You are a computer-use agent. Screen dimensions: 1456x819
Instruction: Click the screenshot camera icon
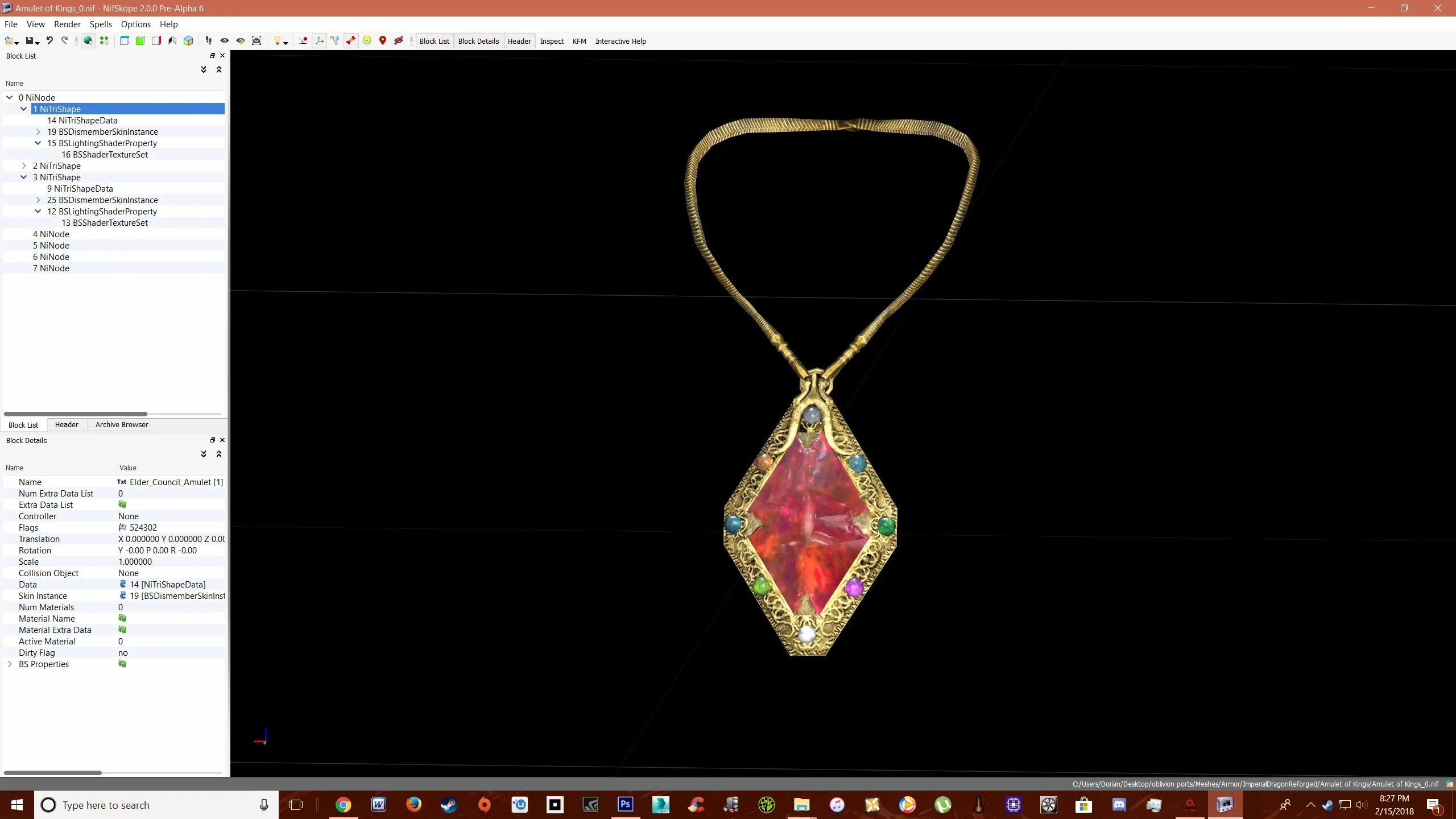257,41
